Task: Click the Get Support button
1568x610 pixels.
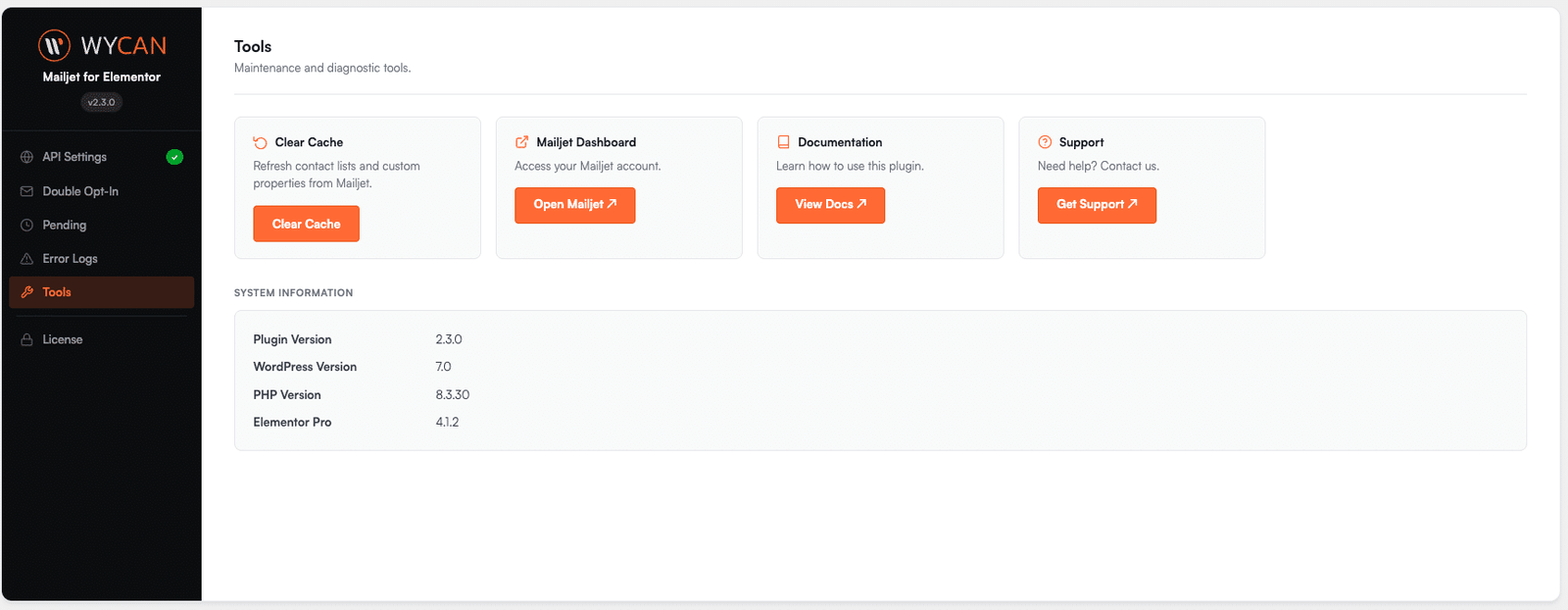Action: (x=1097, y=205)
